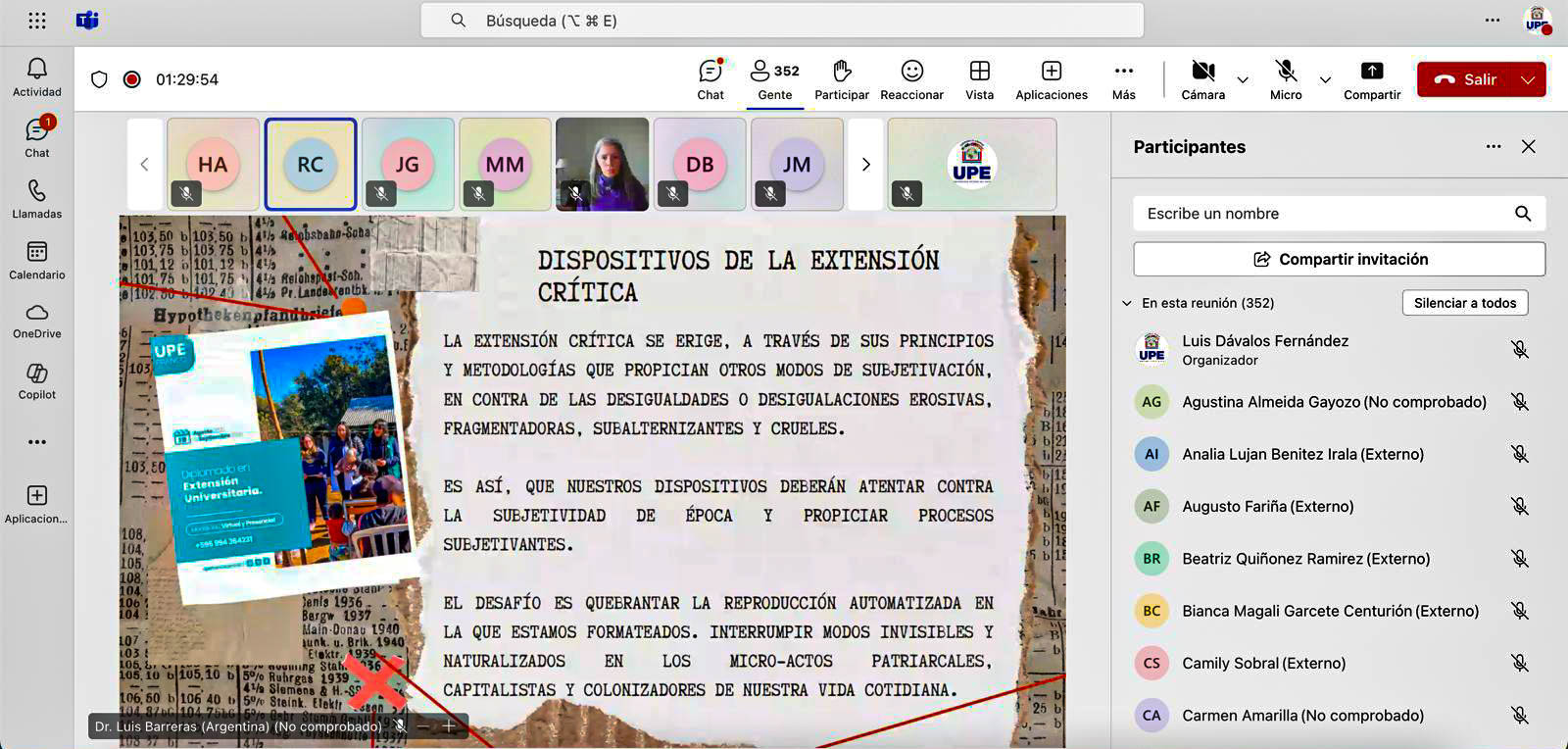Click the Escribe un nombre search field
This screenshot has height=749, width=1568.
point(1340,214)
